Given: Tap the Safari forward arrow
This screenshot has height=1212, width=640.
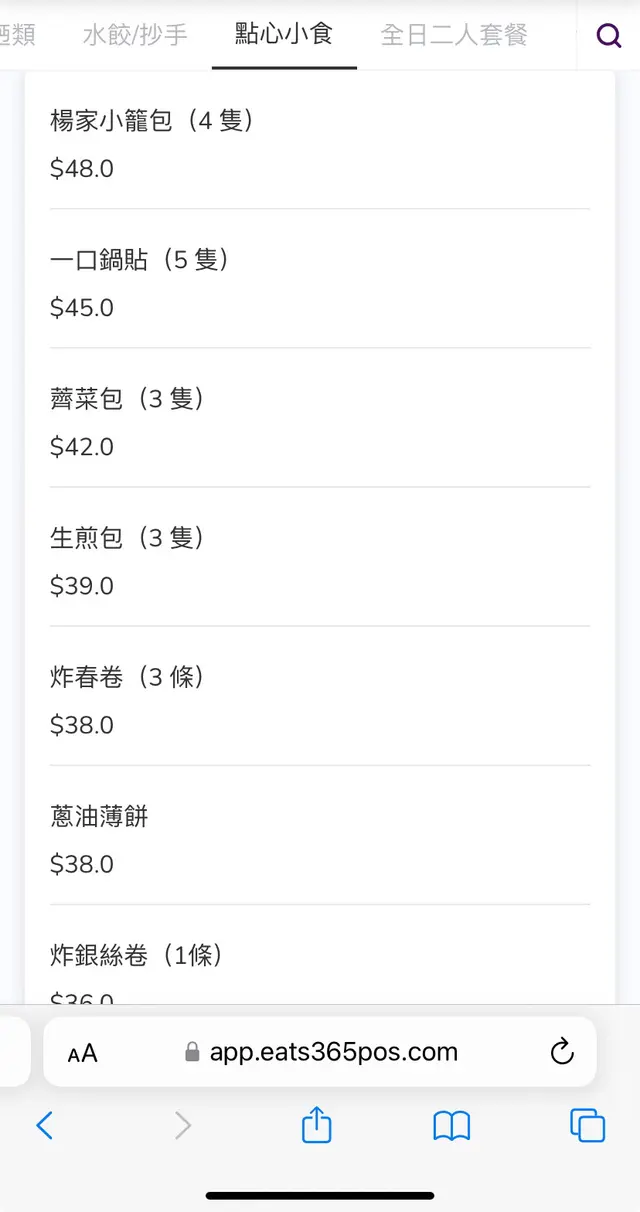Looking at the screenshot, I should point(182,1126).
